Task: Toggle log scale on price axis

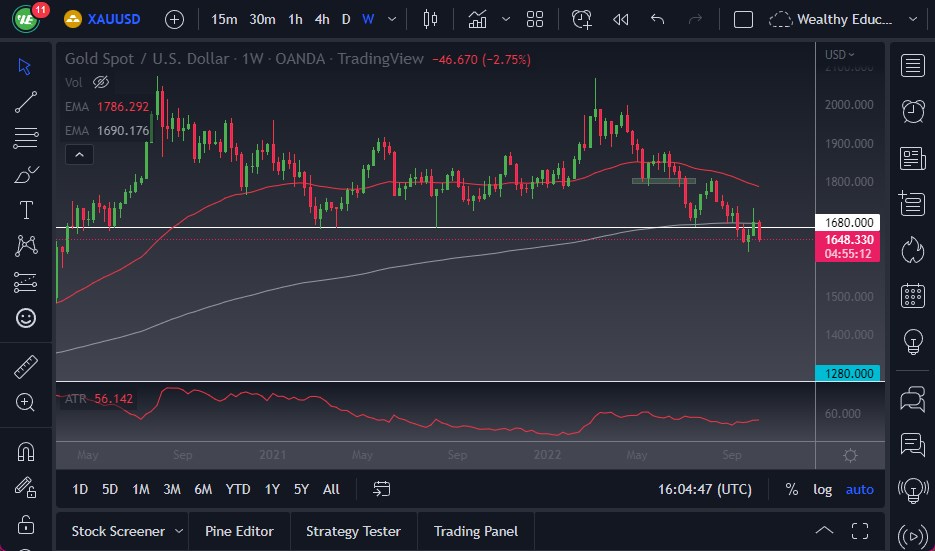Action: [822, 489]
